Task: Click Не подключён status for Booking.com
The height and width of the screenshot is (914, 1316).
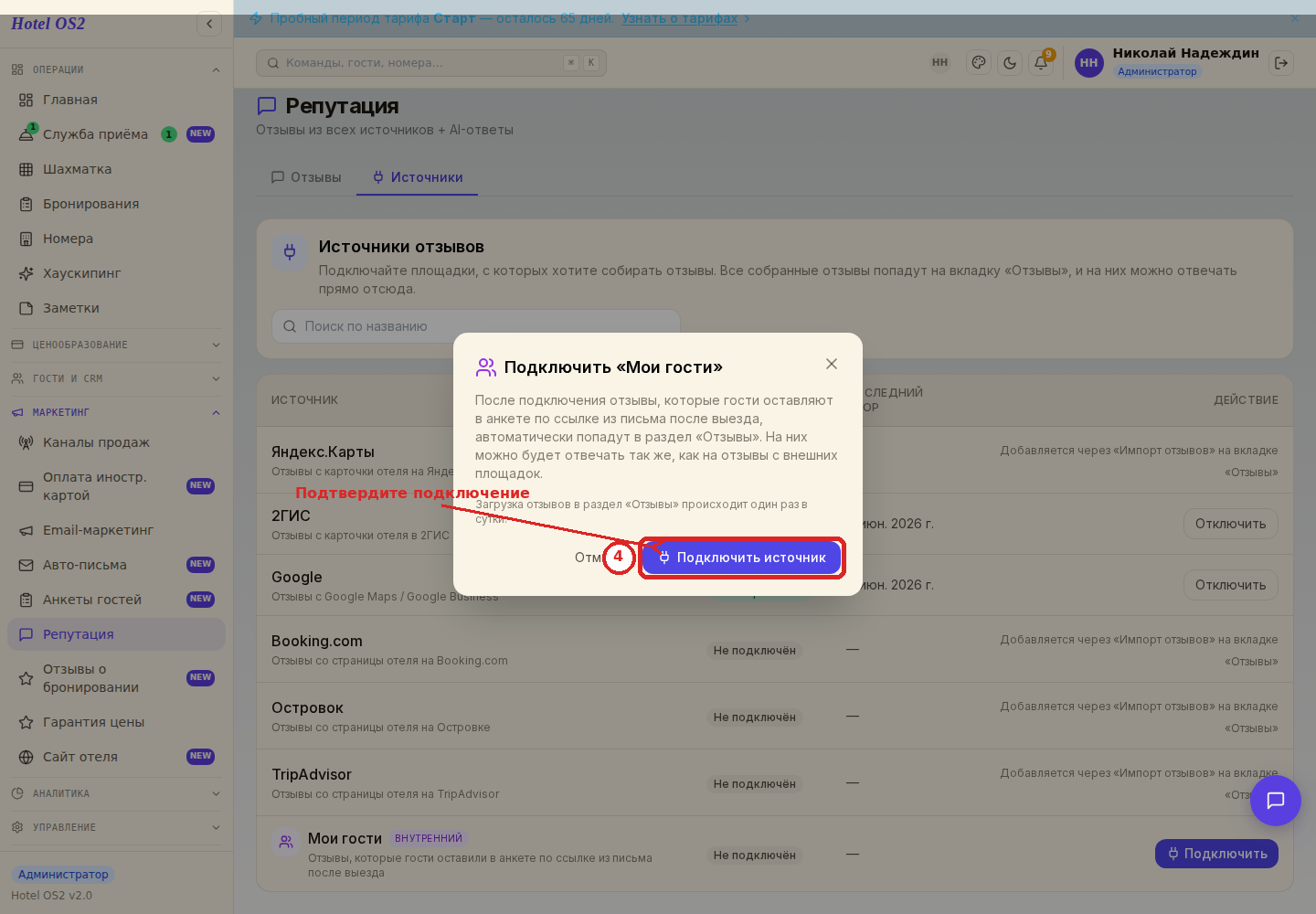Action: pyautogui.click(x=755, y=651)
